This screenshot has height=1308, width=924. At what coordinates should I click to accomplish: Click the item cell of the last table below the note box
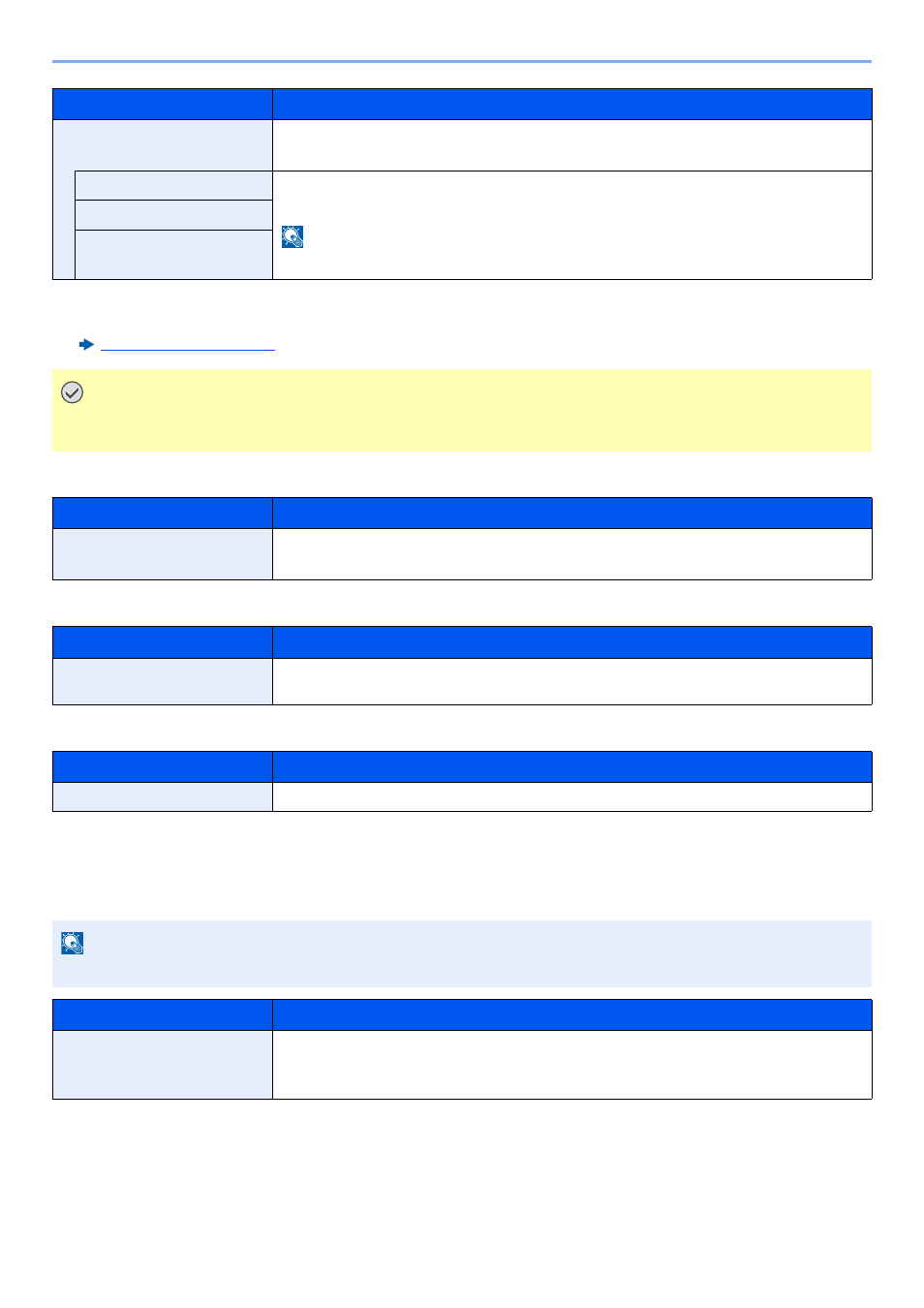(163, 1065)
